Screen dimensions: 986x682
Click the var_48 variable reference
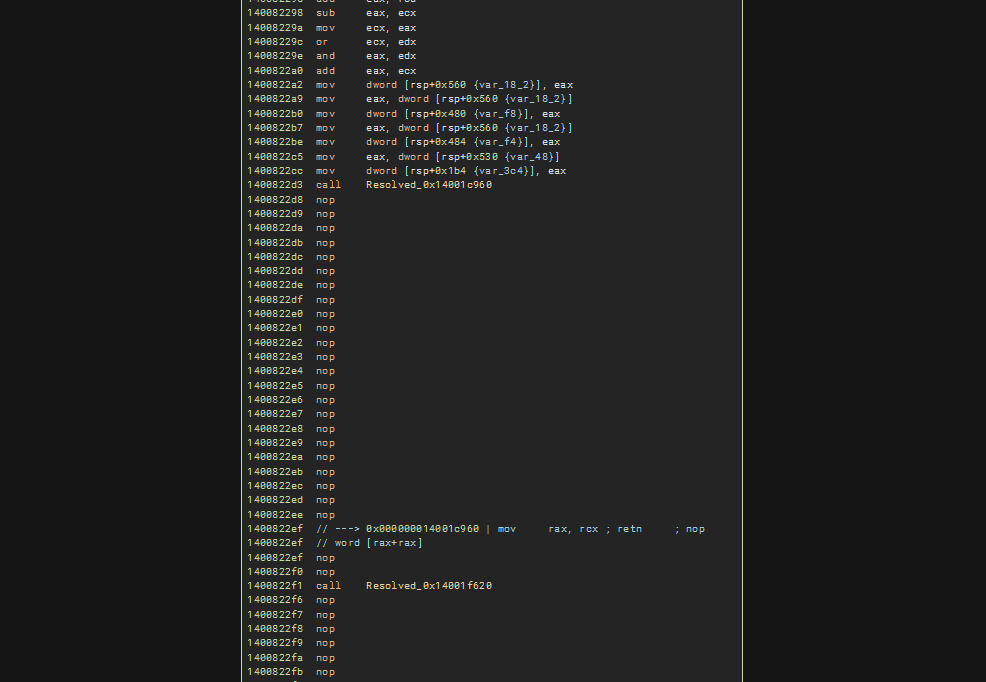(x=536, y=157)
